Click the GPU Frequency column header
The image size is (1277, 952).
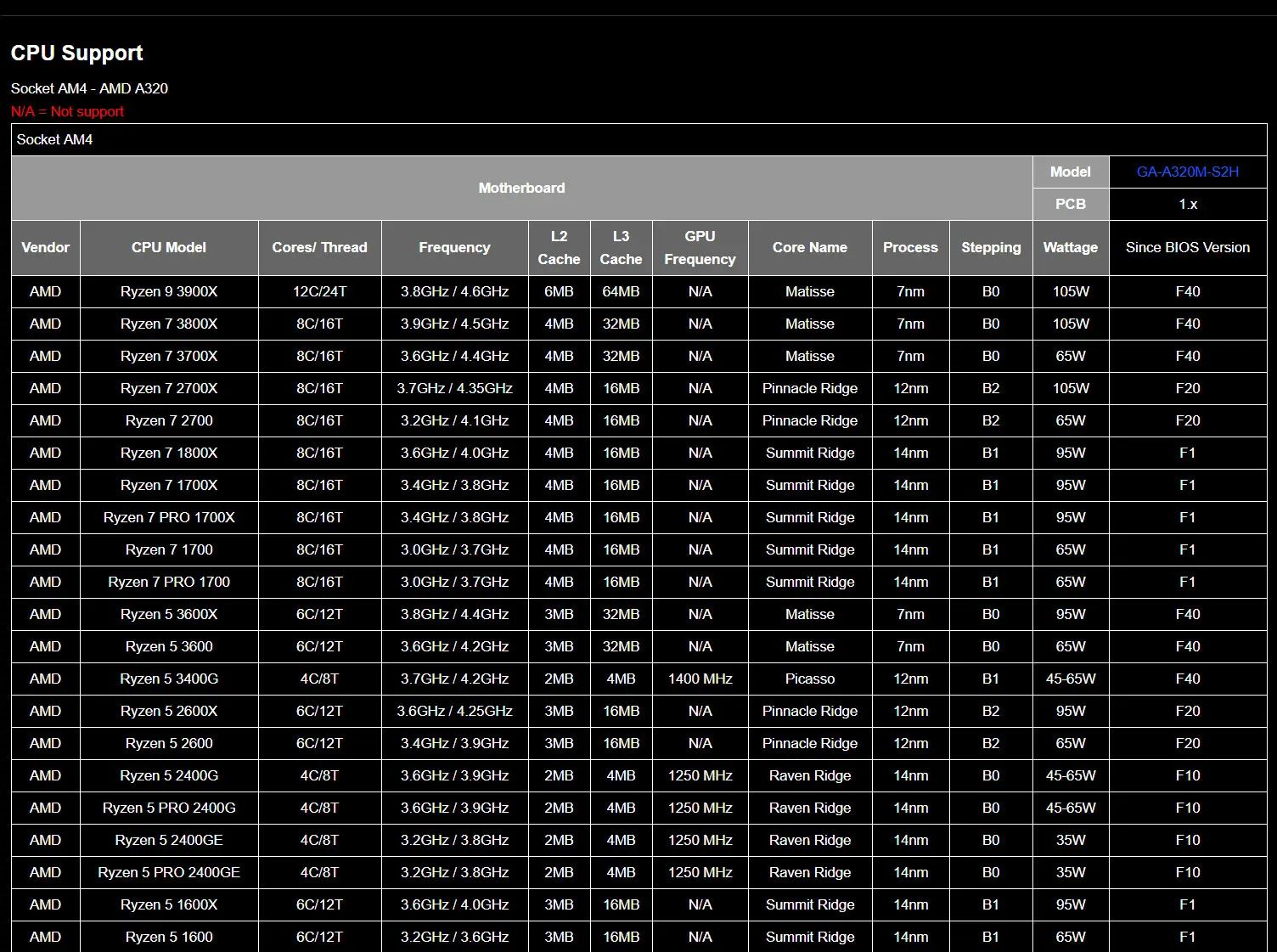[700, 248]
